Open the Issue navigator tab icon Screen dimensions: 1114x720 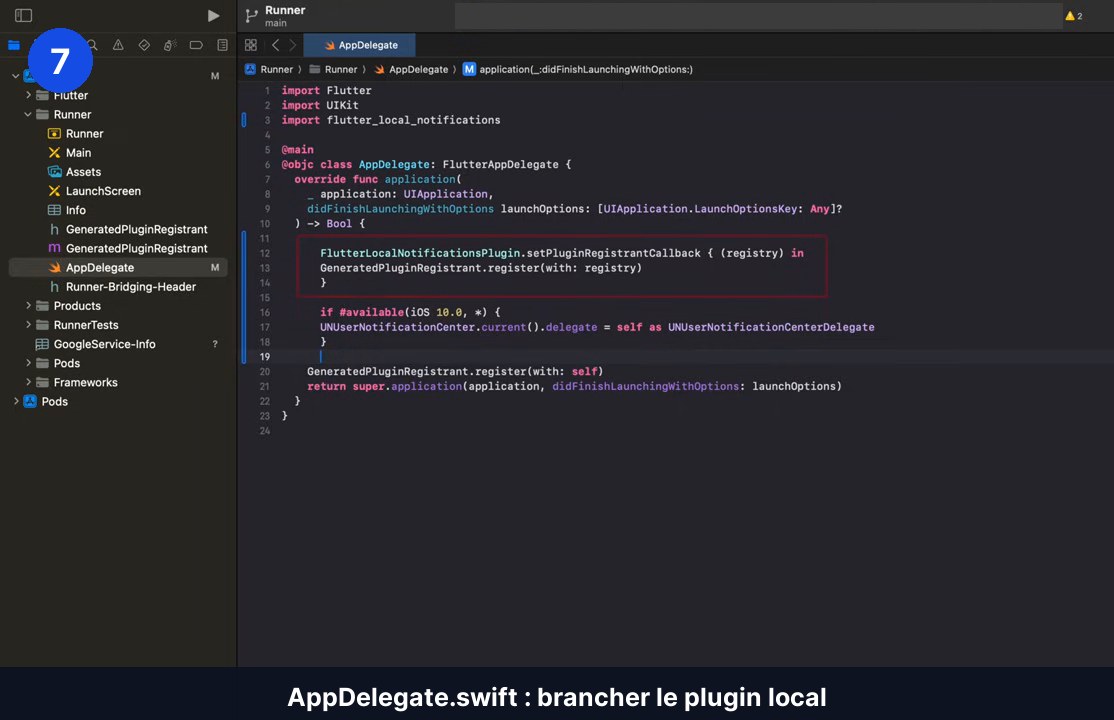click(118, 45)
